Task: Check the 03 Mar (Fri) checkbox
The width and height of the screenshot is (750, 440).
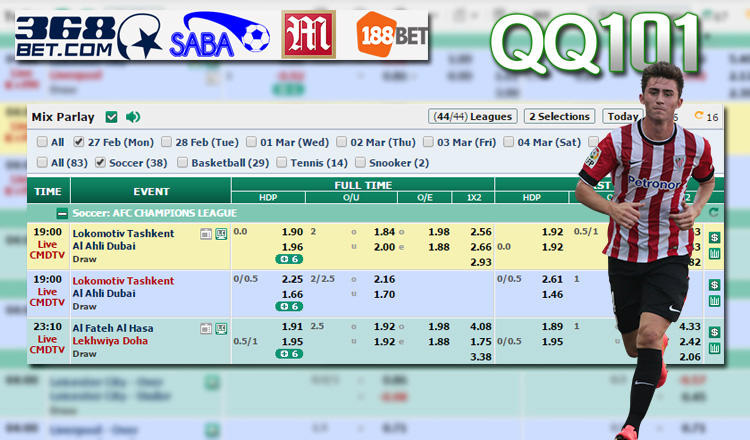Action: pyautogui.click(x=428, y=142)
